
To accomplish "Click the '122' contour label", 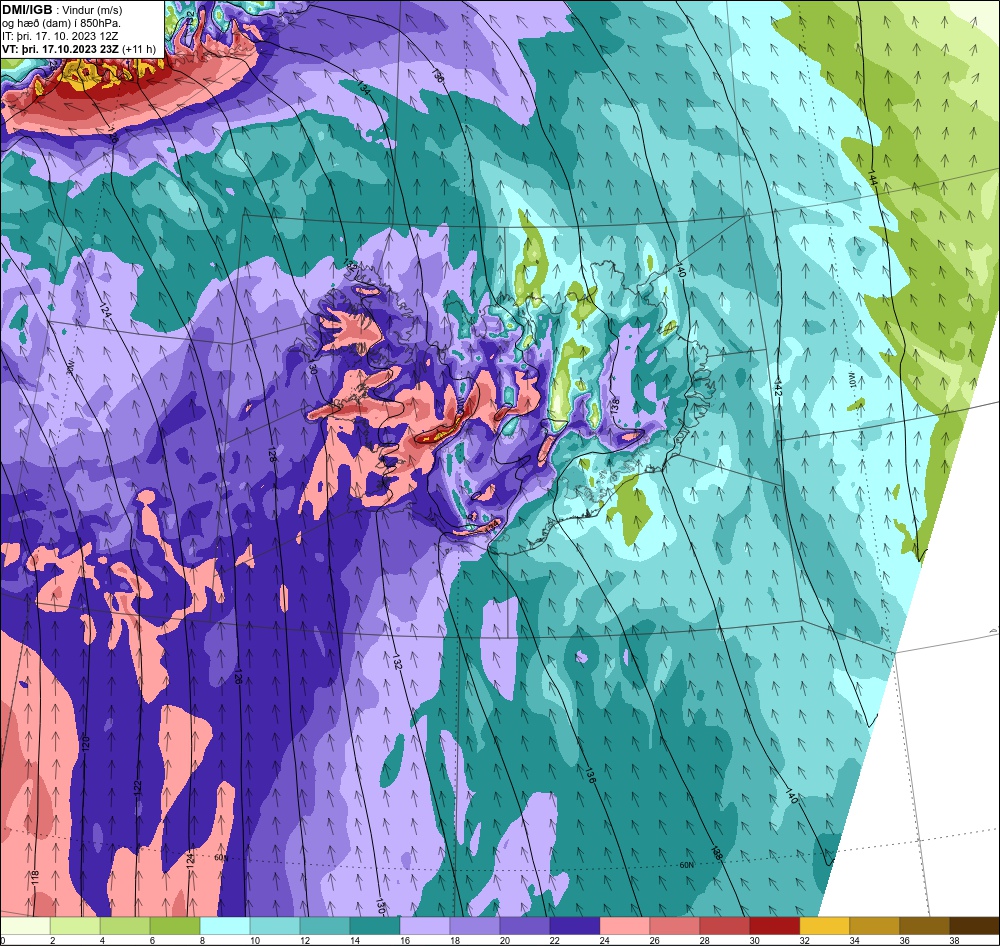I will (137, 788).
